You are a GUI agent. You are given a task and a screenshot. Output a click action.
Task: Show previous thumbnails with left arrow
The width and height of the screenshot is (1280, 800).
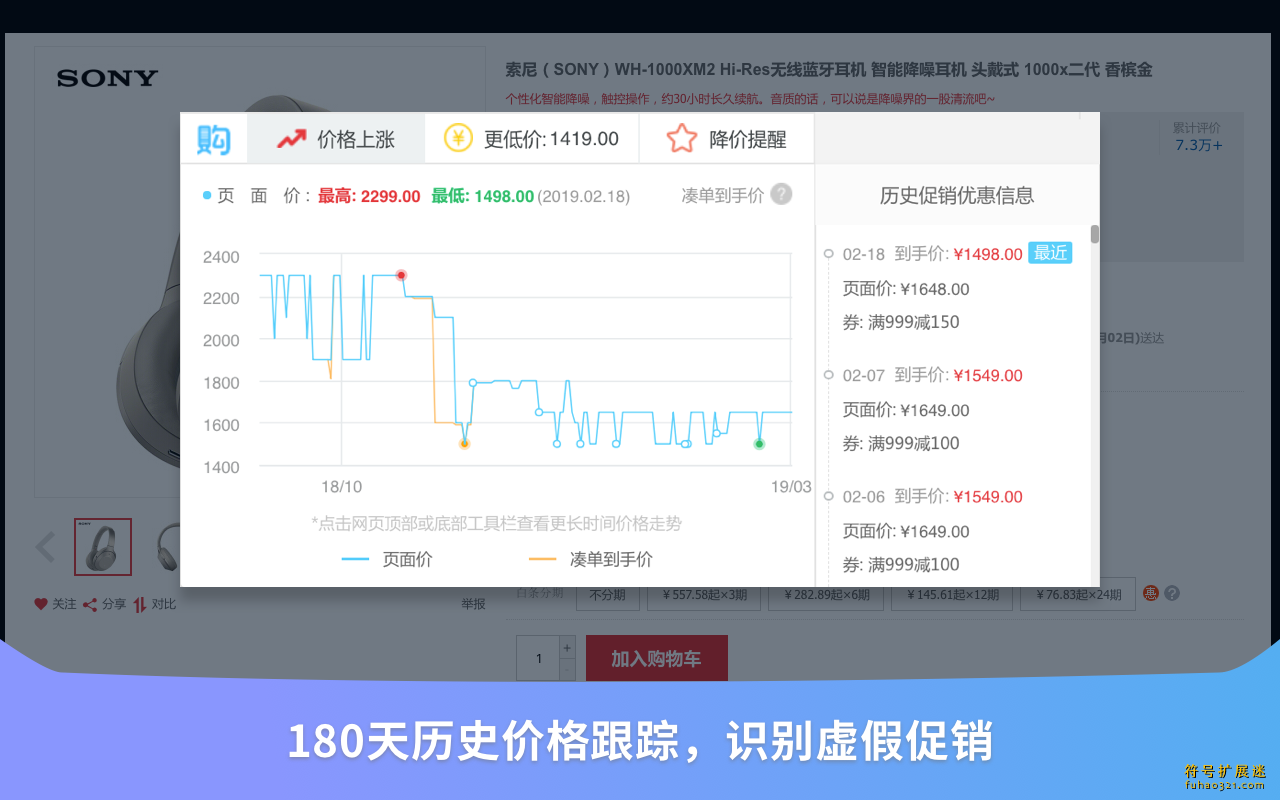[45, 547]
